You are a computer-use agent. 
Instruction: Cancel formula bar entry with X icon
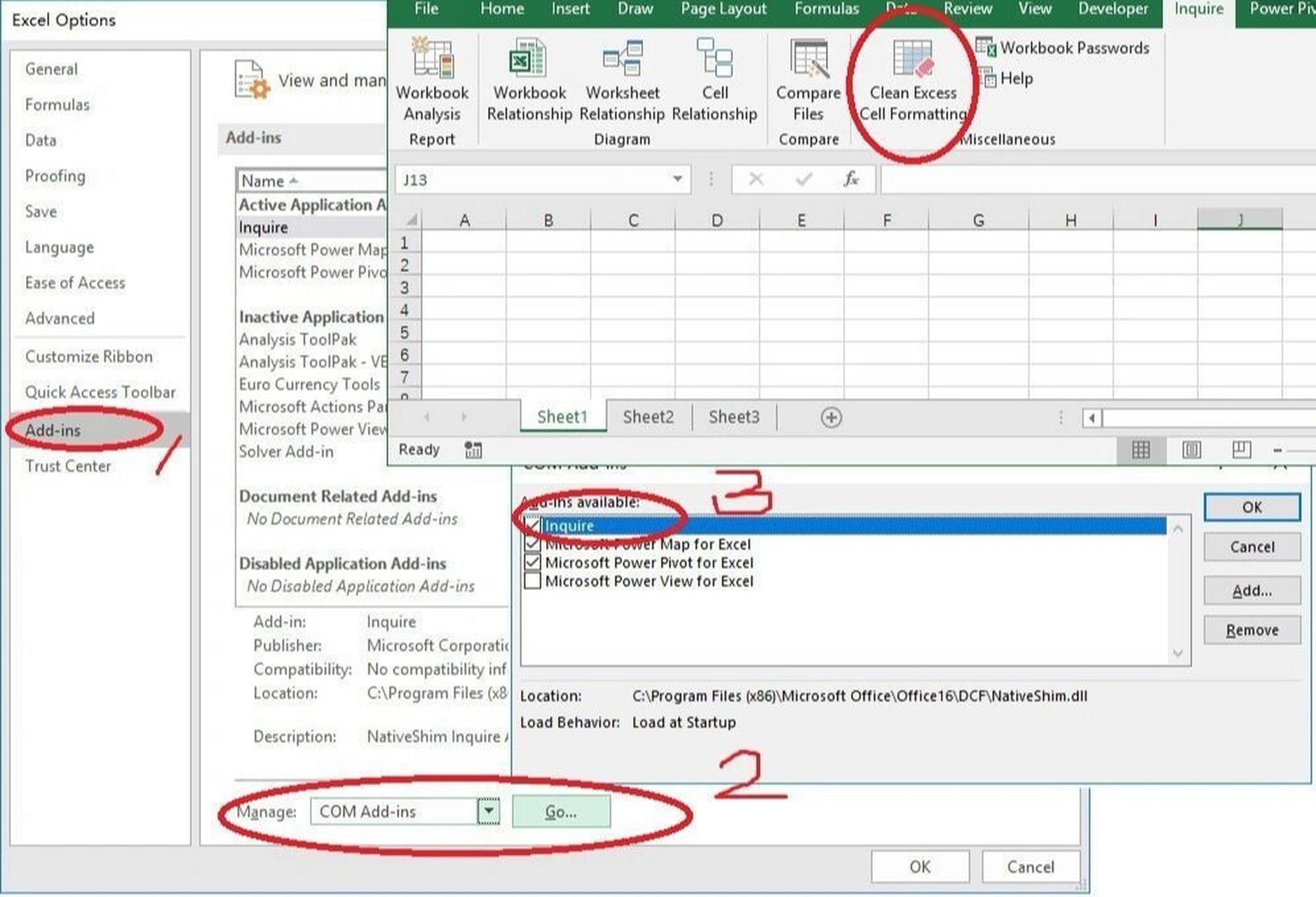(x=756, y=179)
